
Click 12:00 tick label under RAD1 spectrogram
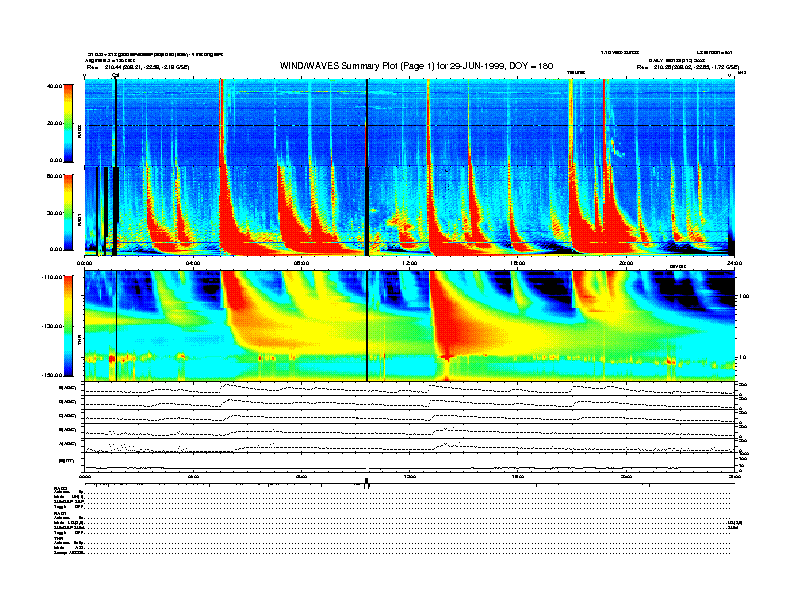409,263
